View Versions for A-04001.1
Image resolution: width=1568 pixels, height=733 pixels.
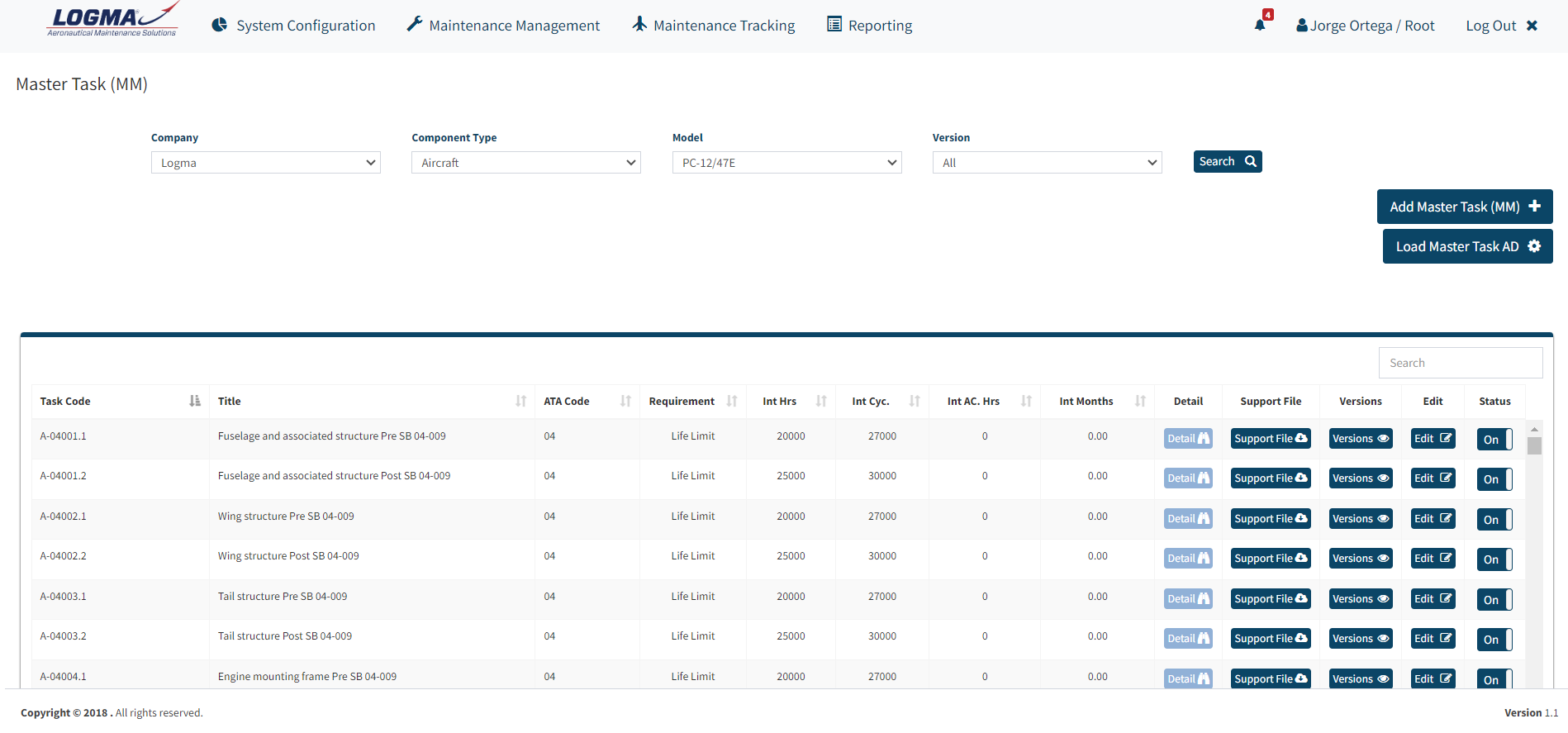tap(1361, 439)
